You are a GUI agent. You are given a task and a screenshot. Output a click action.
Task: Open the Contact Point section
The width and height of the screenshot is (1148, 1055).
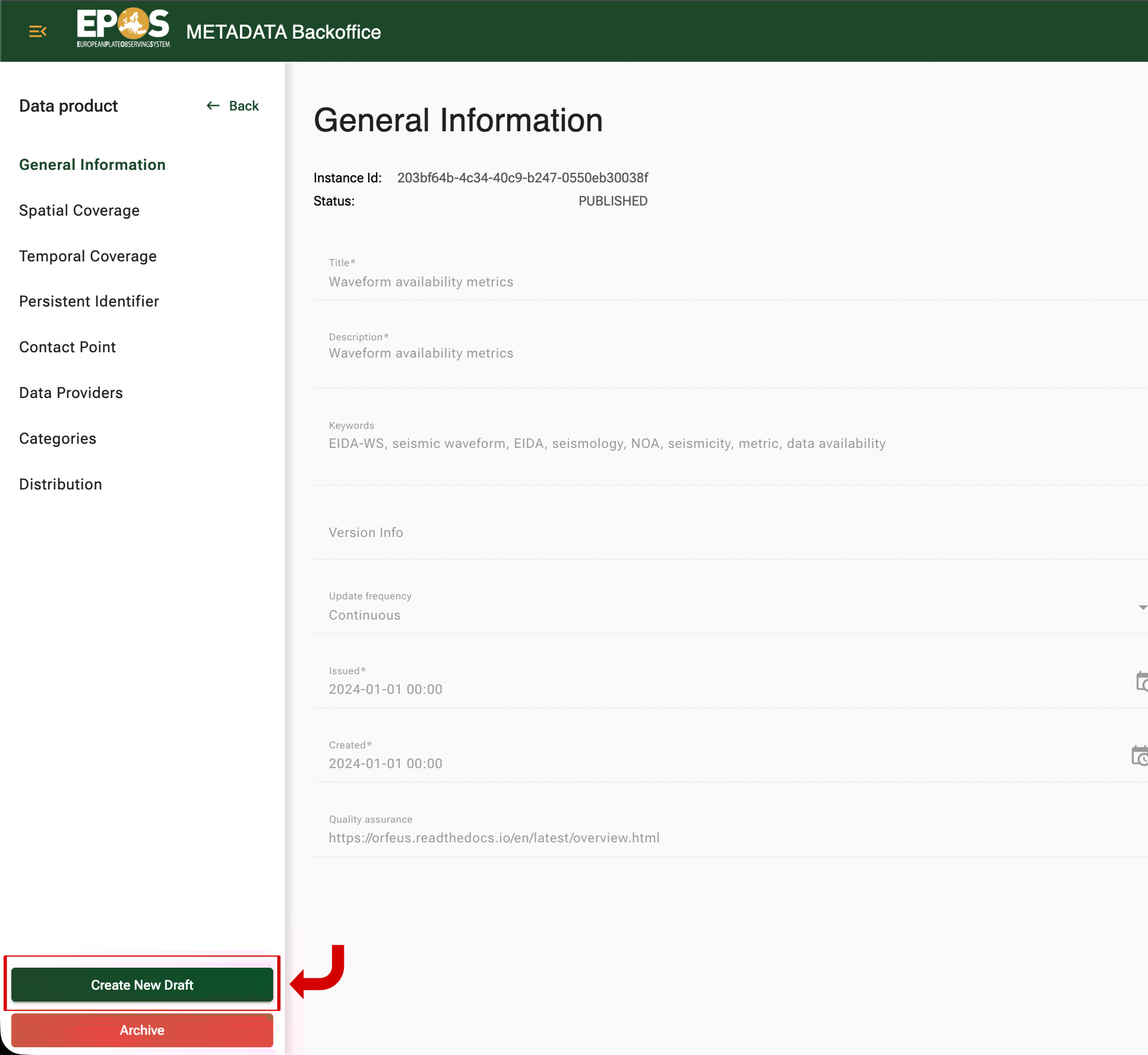(x=67, y=347)
